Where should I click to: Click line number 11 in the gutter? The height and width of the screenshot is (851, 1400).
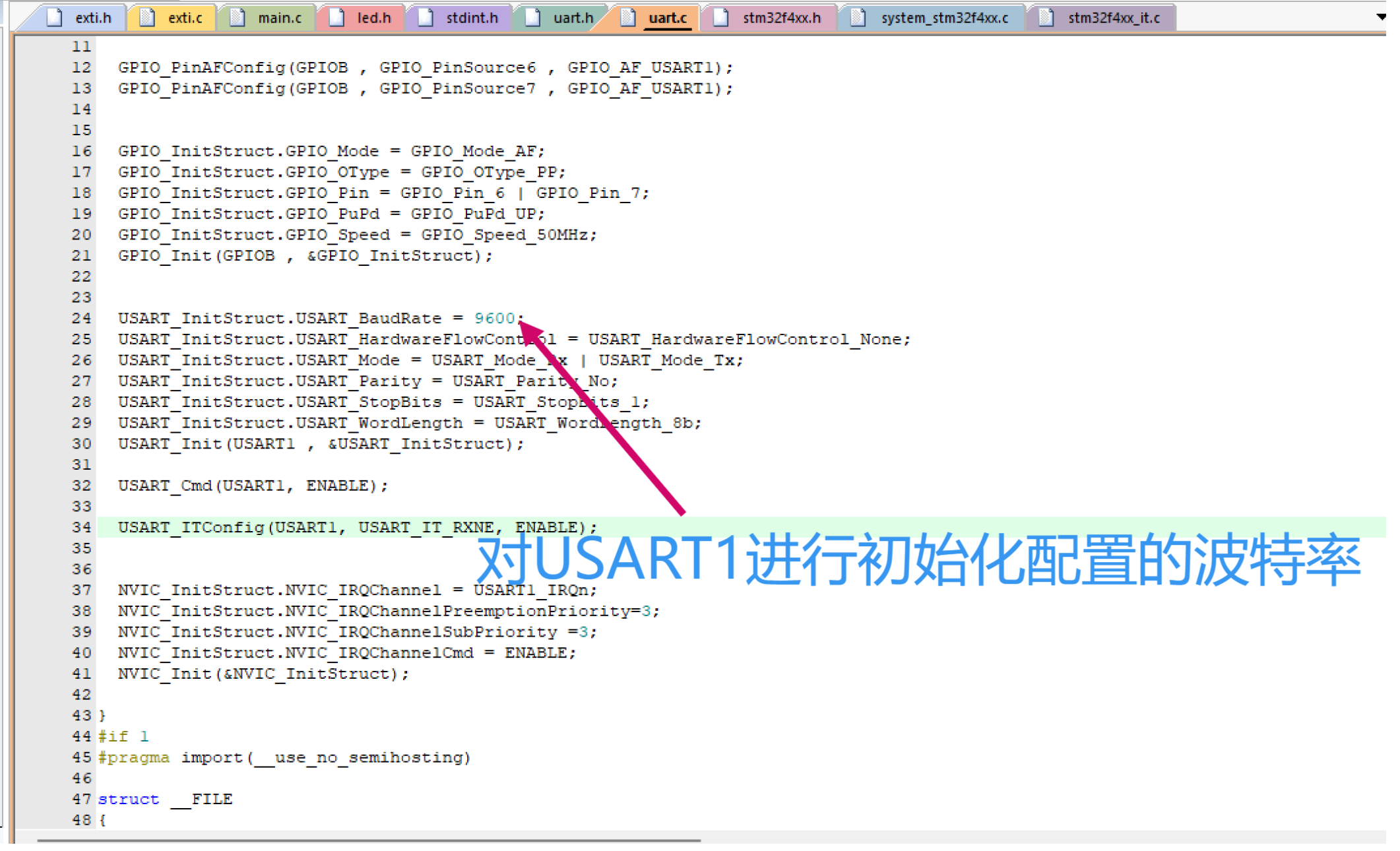[x=82, y=46]
